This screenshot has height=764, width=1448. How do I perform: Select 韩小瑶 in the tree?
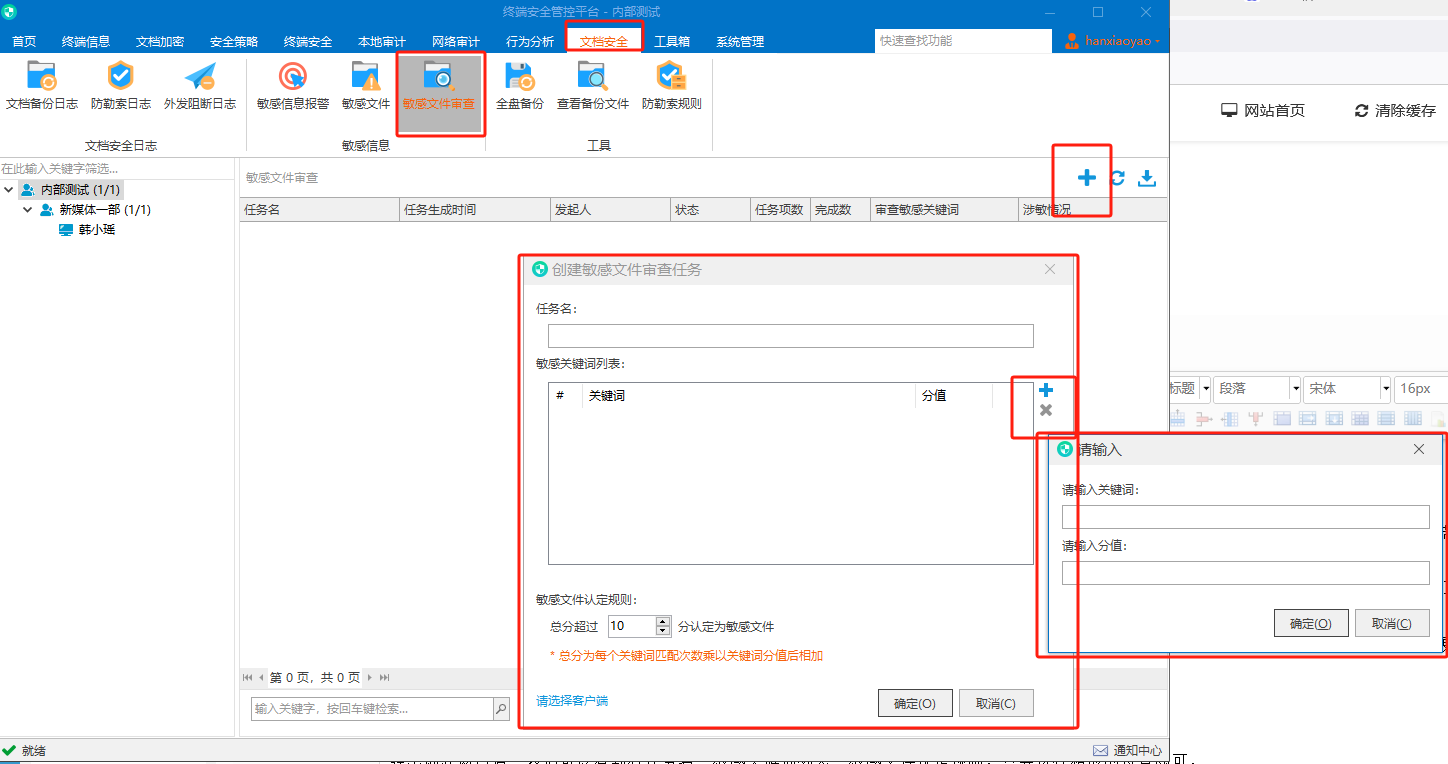97,230
